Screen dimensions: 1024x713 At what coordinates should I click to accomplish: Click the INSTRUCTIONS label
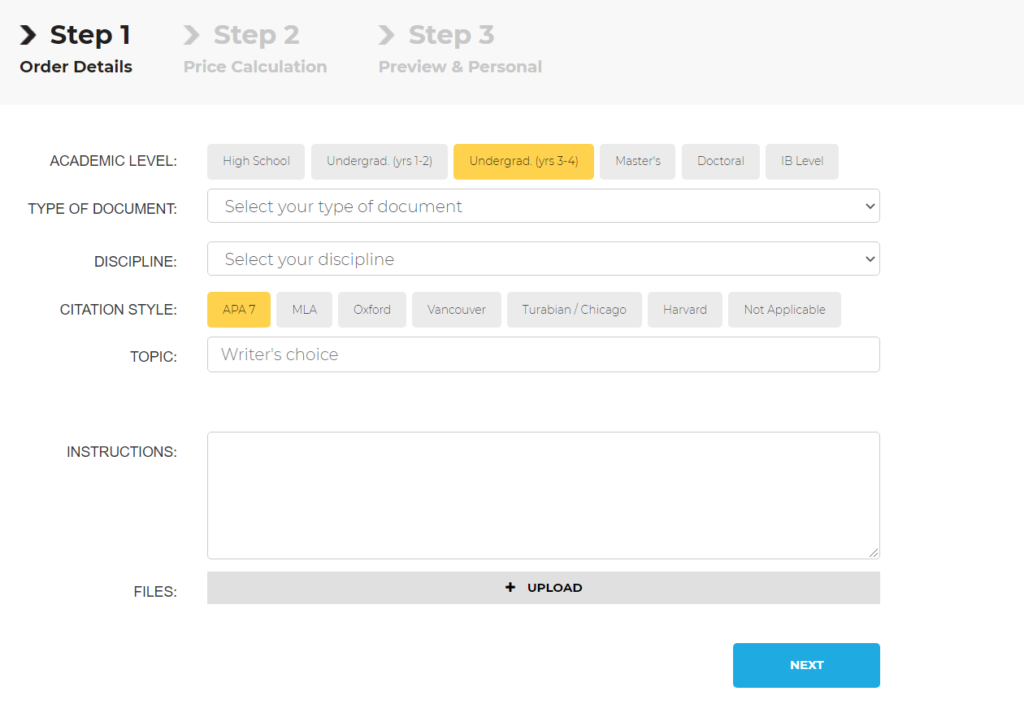point(121,452)
